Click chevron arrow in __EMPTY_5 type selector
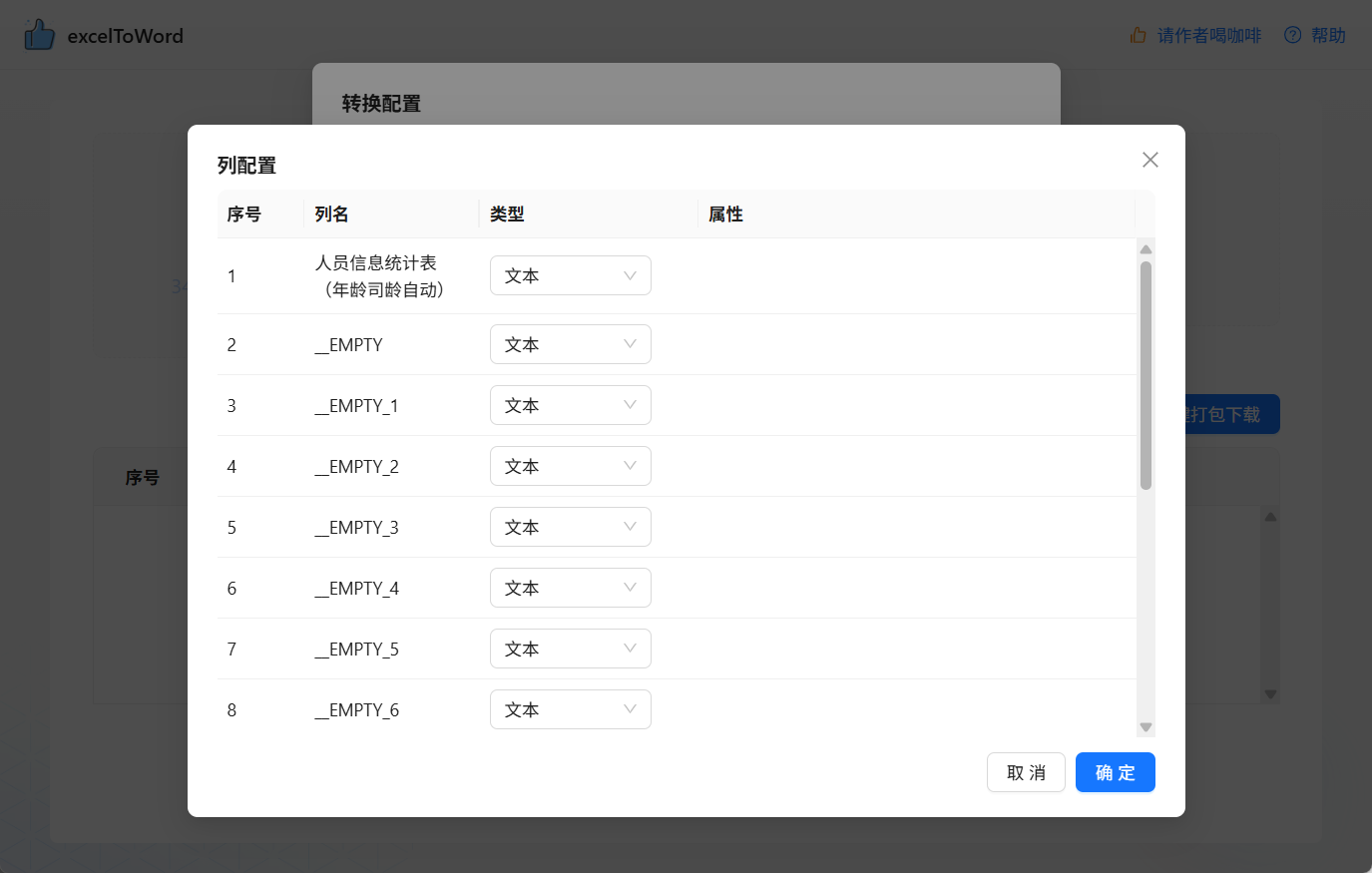 click(x=630, y=649)
